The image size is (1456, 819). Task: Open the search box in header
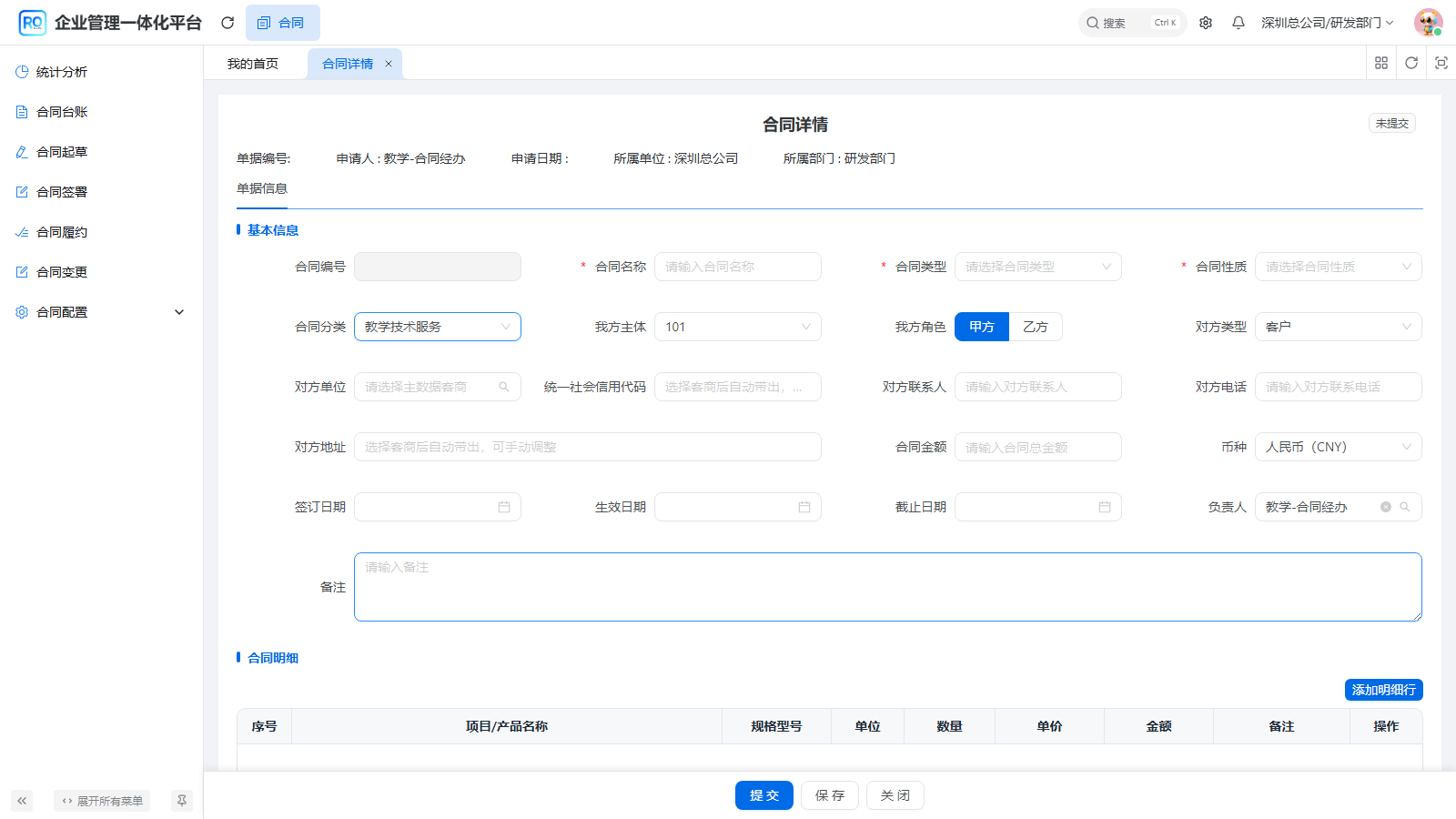1133,23
